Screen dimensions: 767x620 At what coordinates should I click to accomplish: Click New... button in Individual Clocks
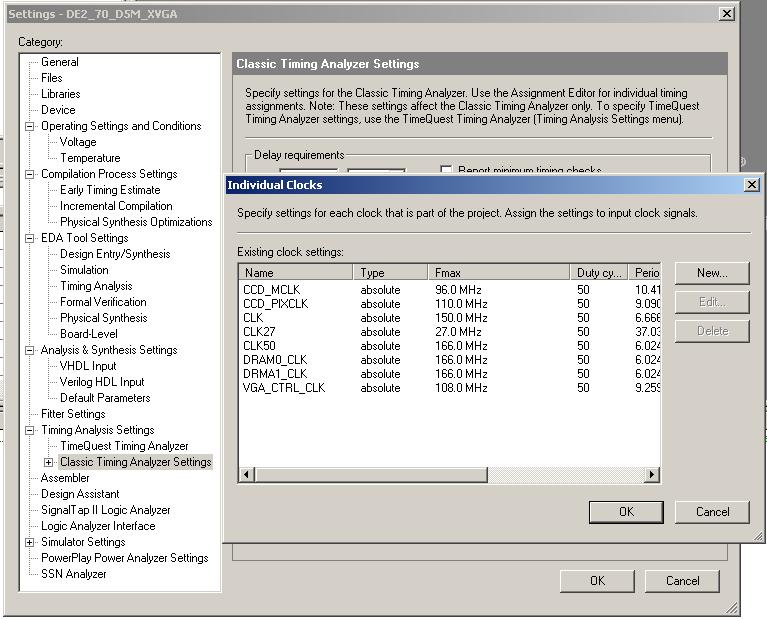coord(712,273)
